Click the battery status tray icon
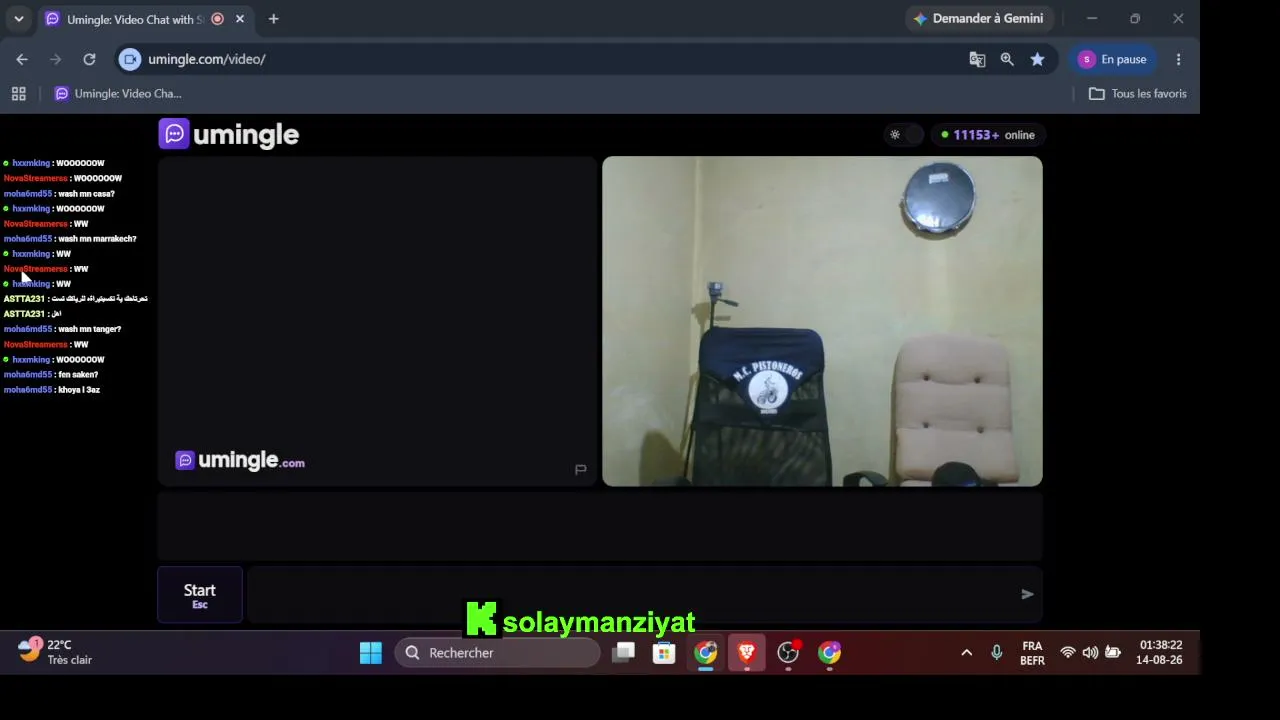Screen dimensions: 1280x720 pos(1112,653)
